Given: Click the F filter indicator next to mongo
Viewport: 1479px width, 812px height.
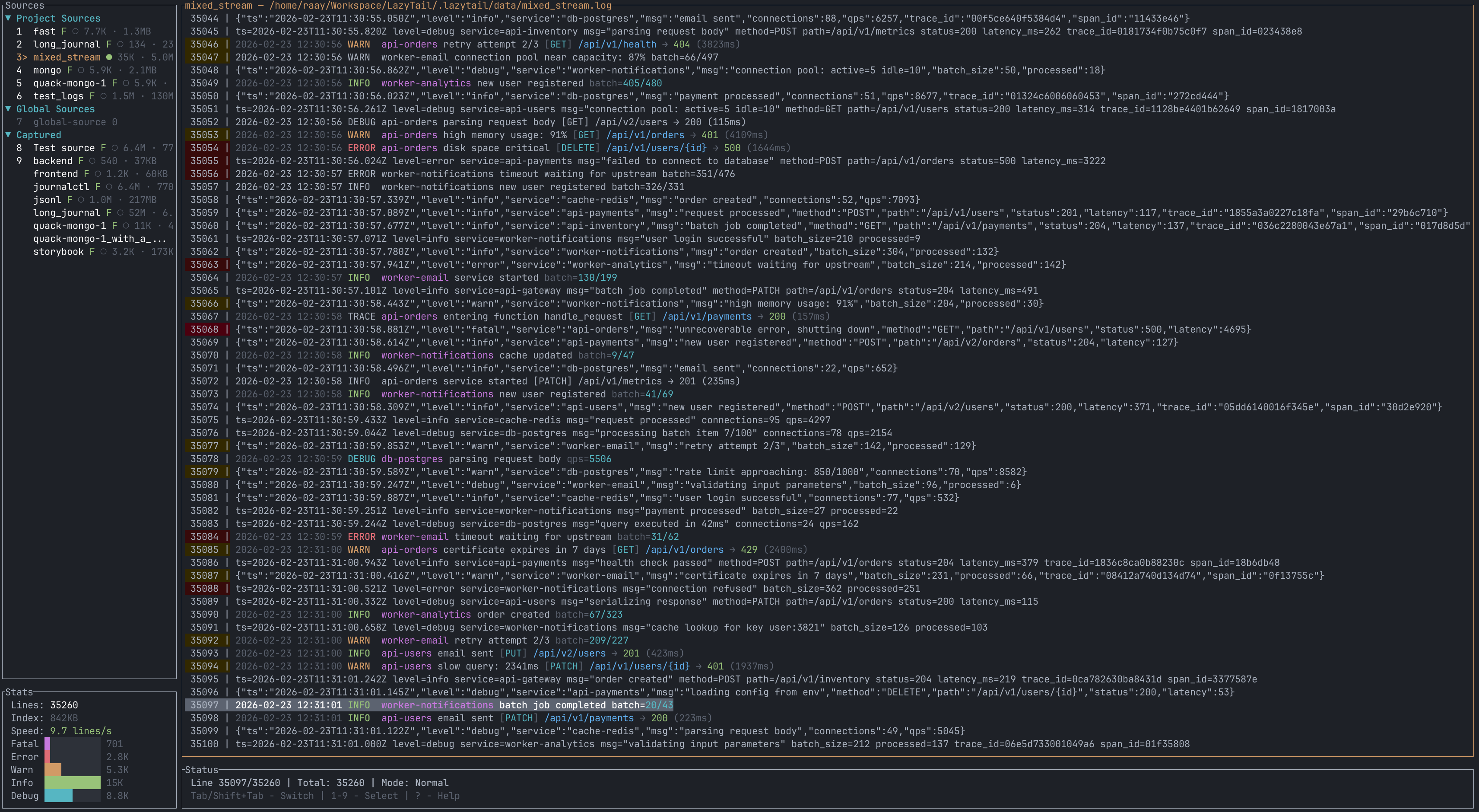Looking at the screenshot, I should [x=70, y=70].
